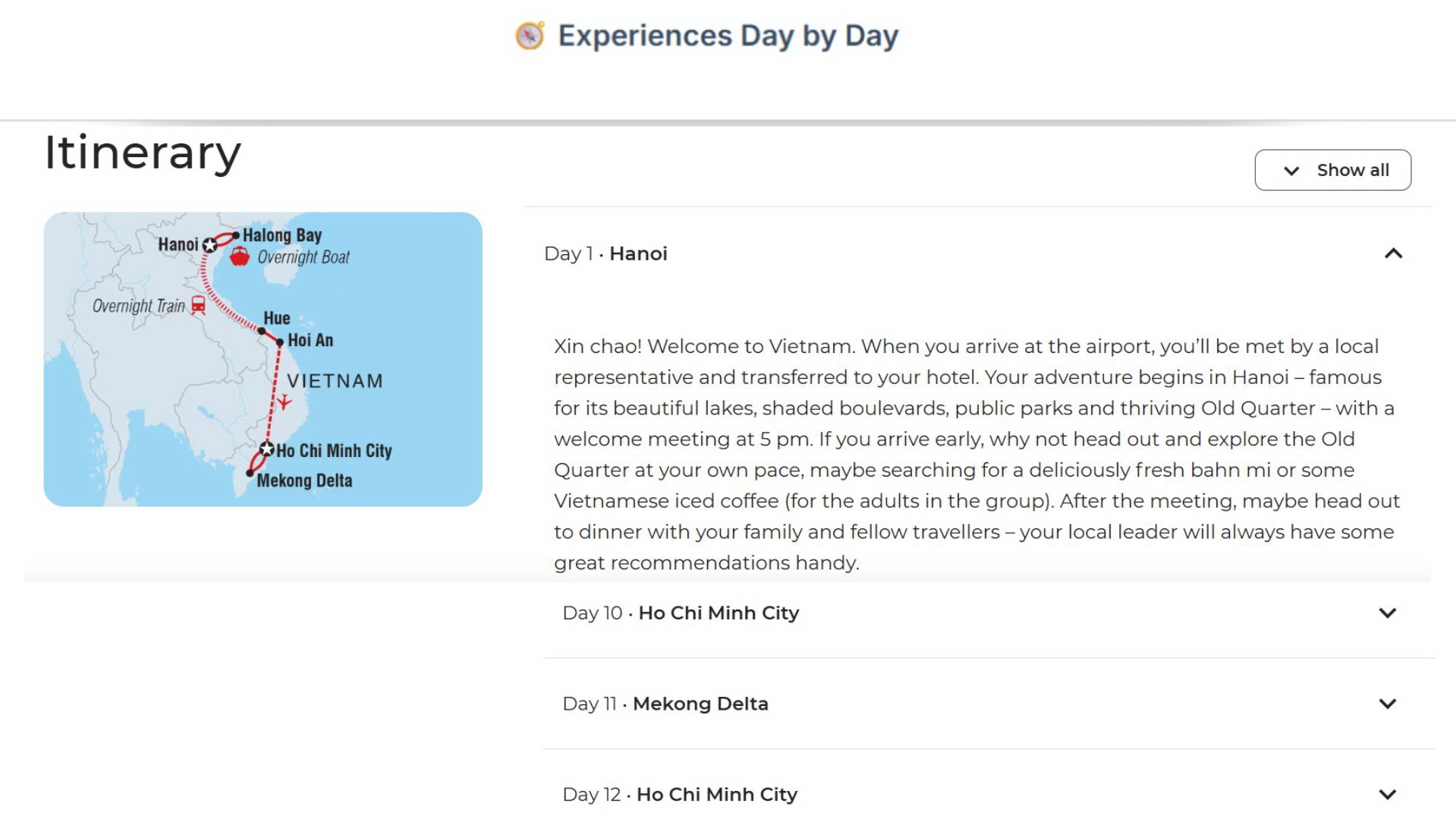This screenshot has width=1456, height=819.
Task: Expand Day 12 Ho Chi Minh City chevron
Action: click(1387, 794)
